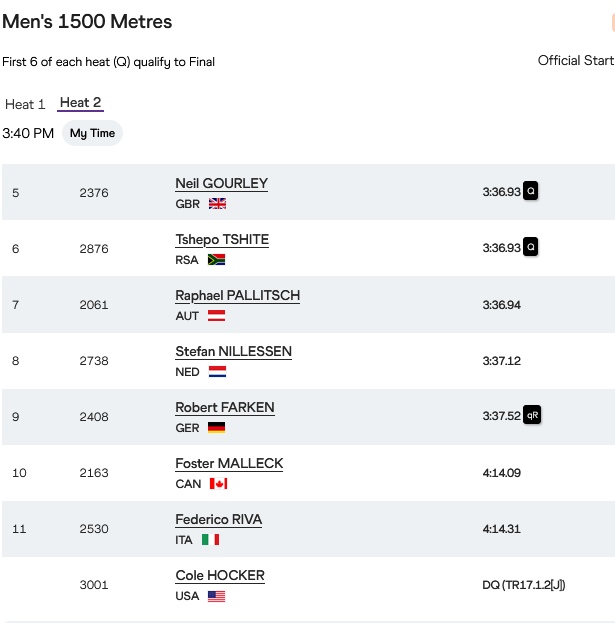Click the Italy flag icon
615x623 pixels.
point(211,539)
